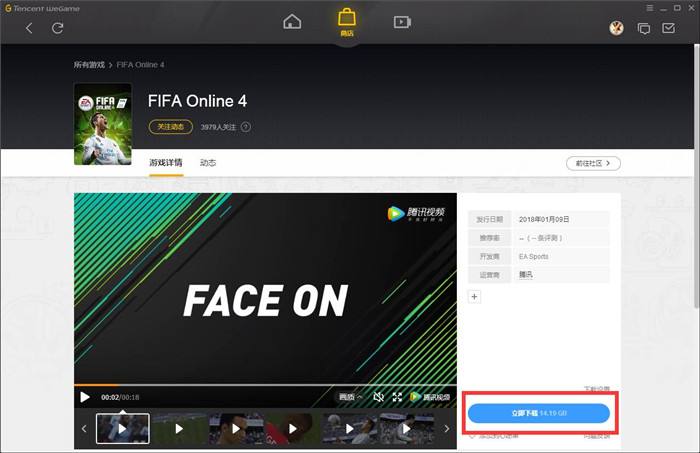Refresh the page with the reload icon
The image size is (700, 453).
pos(57,28)
